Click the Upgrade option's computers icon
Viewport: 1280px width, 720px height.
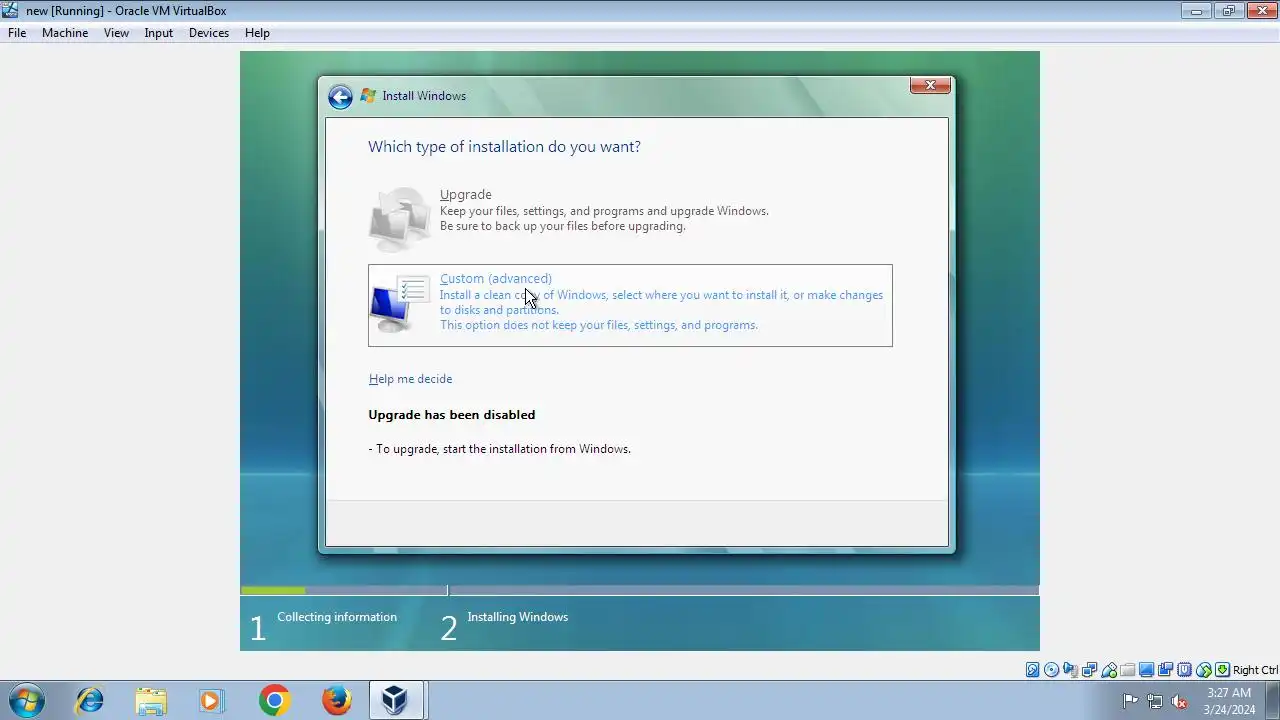399,219
